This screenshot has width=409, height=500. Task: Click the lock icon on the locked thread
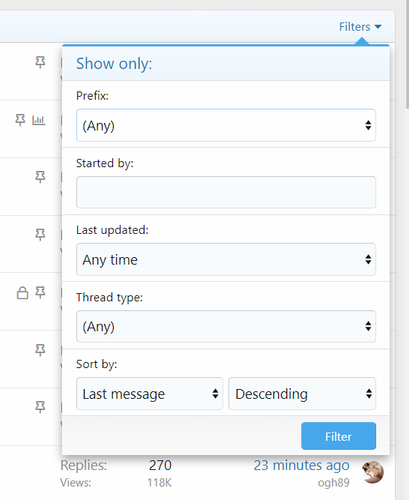[x=22, y=293]
